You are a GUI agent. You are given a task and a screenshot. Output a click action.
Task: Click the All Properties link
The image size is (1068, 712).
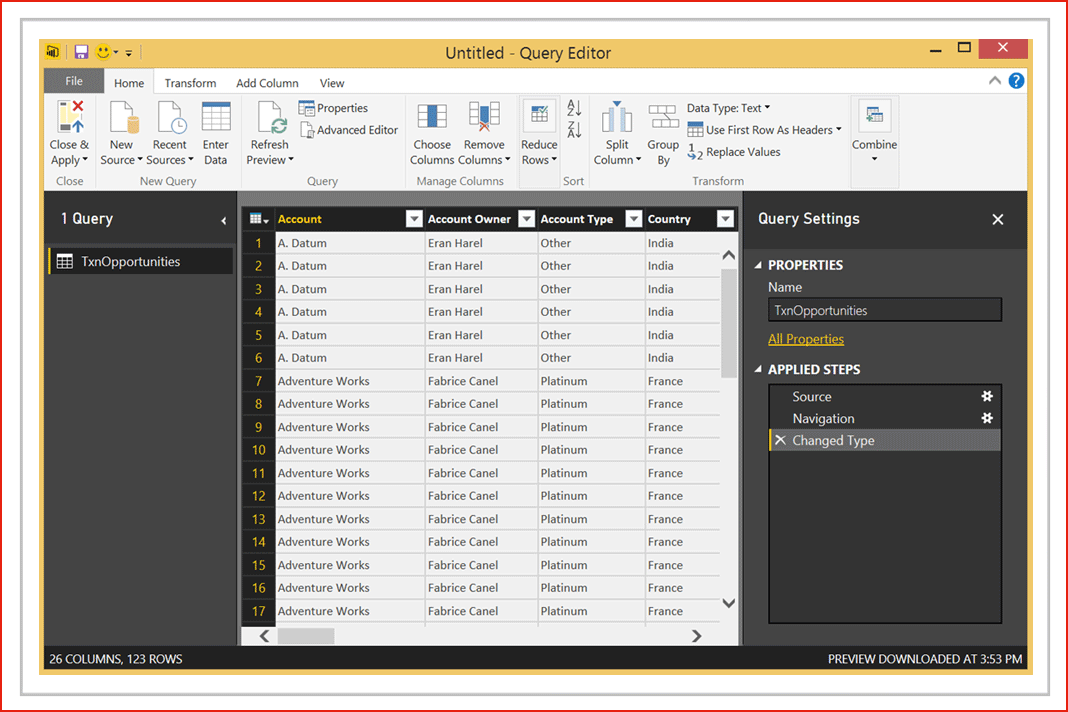806,339
